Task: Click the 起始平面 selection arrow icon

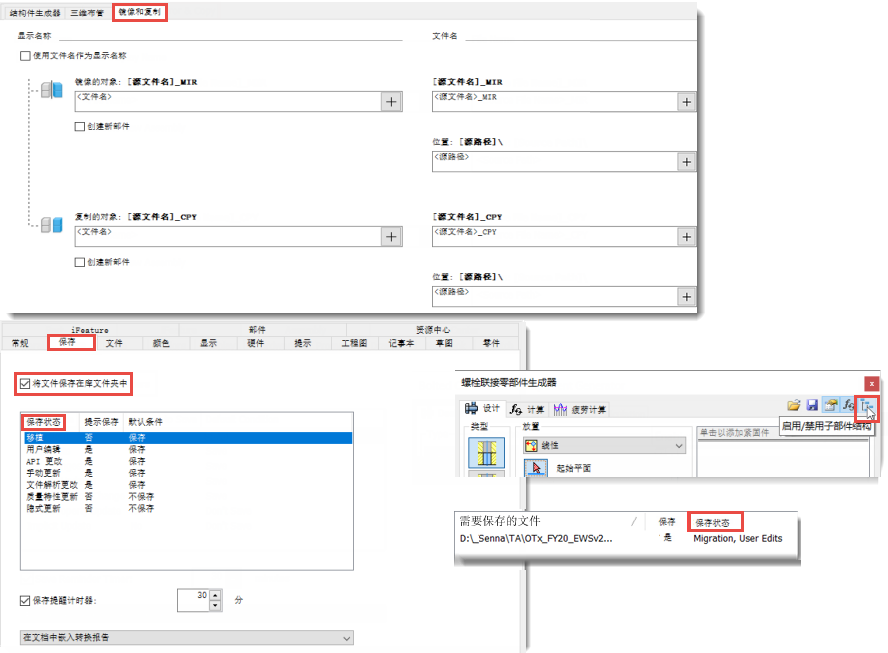Action: pyautogui.click(x=536, y=468)
